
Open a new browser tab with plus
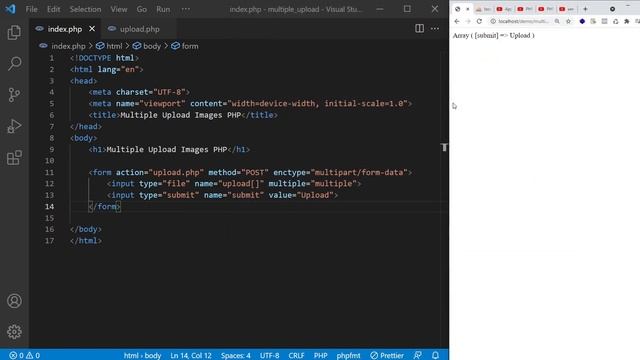(x=585, y=9)
